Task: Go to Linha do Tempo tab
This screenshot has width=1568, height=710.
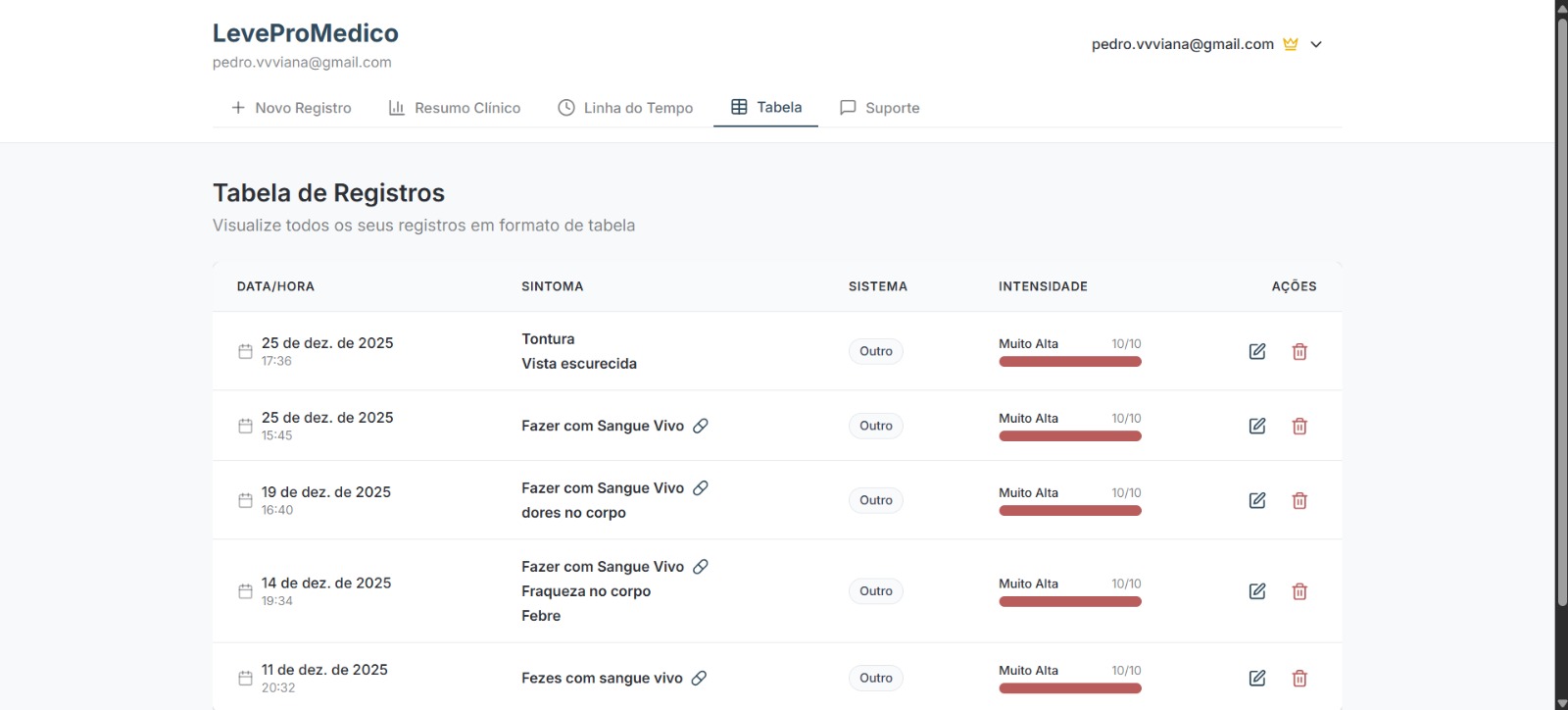Action: tap(625, 108)
